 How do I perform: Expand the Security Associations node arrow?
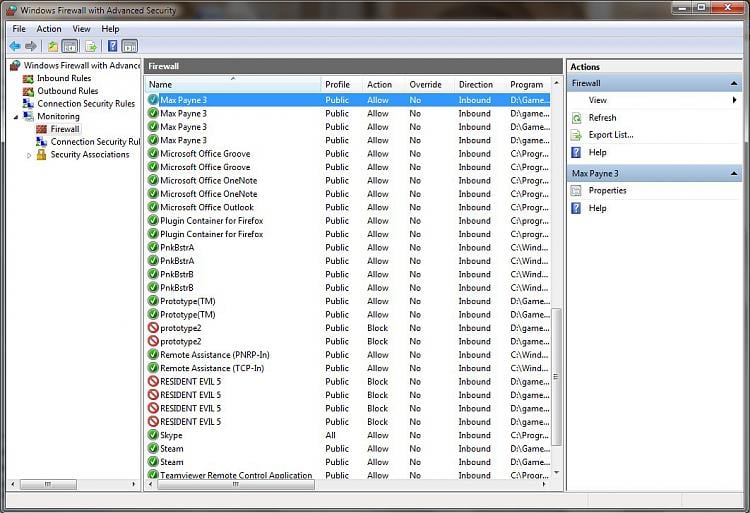[29, 155]
